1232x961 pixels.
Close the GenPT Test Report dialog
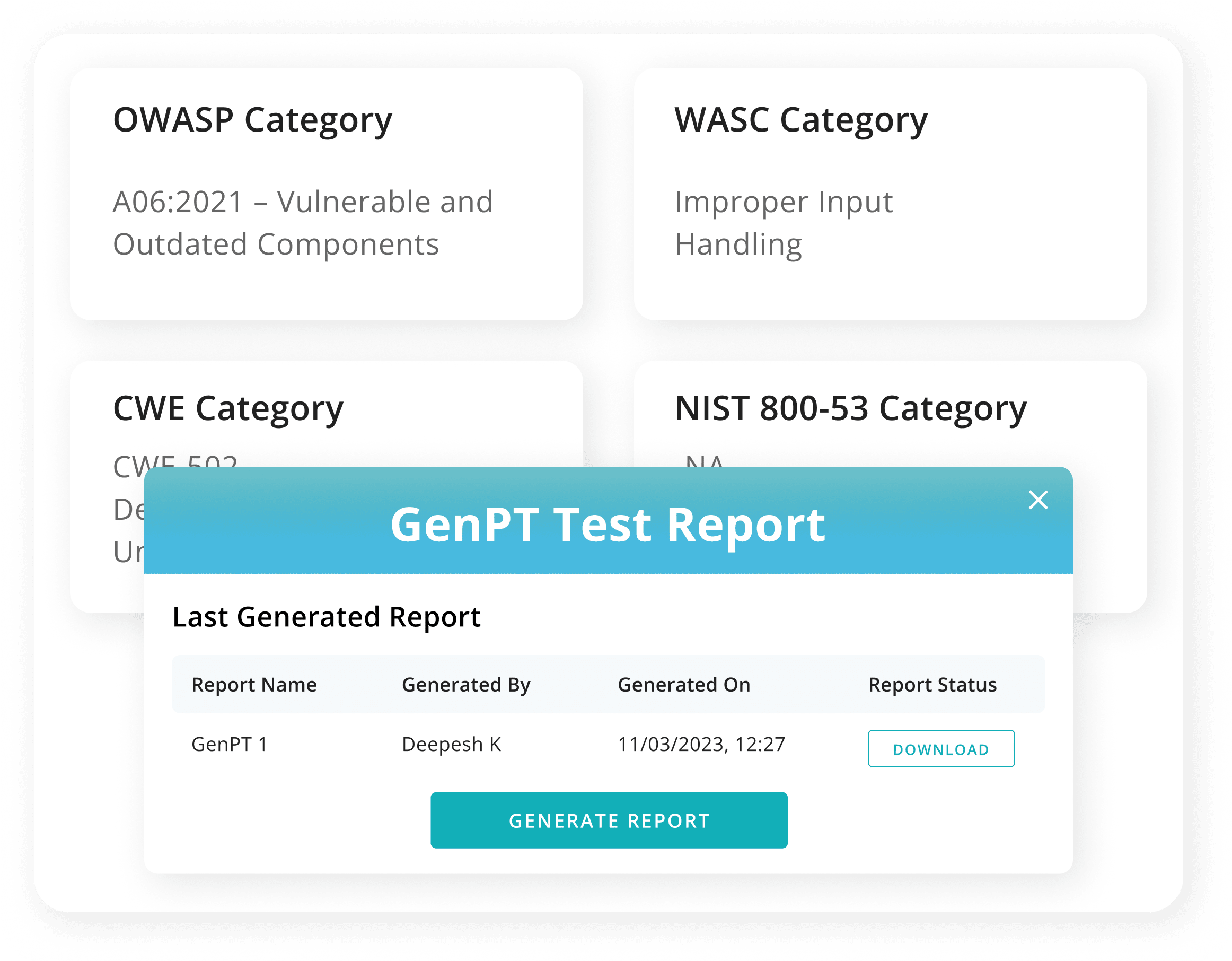pyautogui.click(x=1038, y=500)
